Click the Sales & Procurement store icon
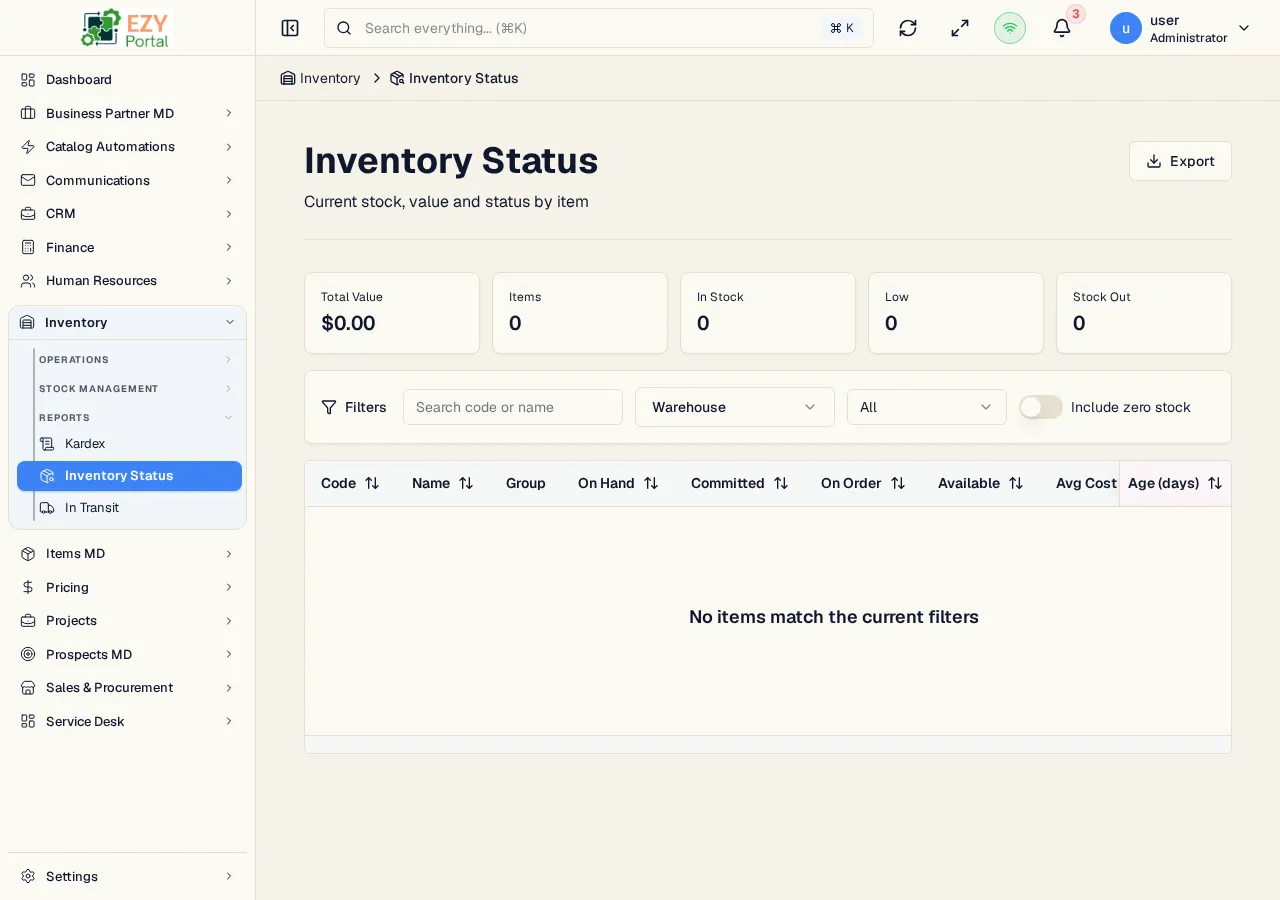The height and width of the screenshot is (900, 1280). [x=28, y=688]
